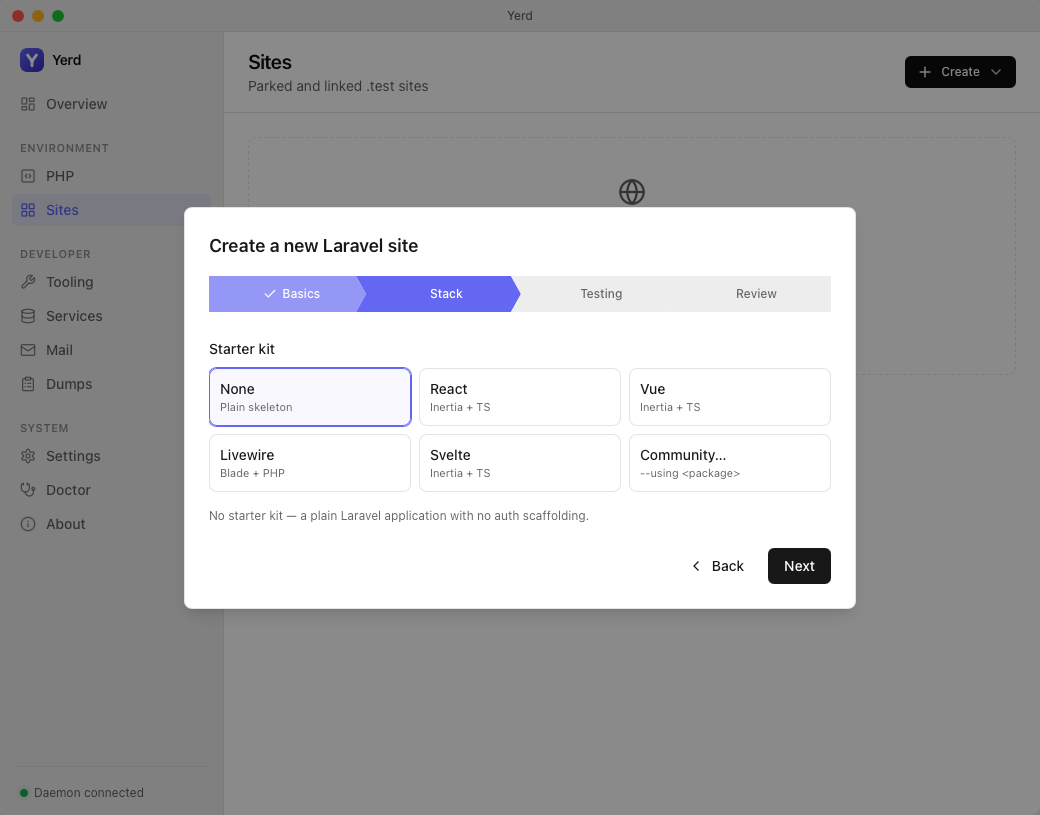Image resolution: width=1040 pixels, height=815 pixels.
Task: Click the Tooling wrench icon
Action: tap(28, 282)
